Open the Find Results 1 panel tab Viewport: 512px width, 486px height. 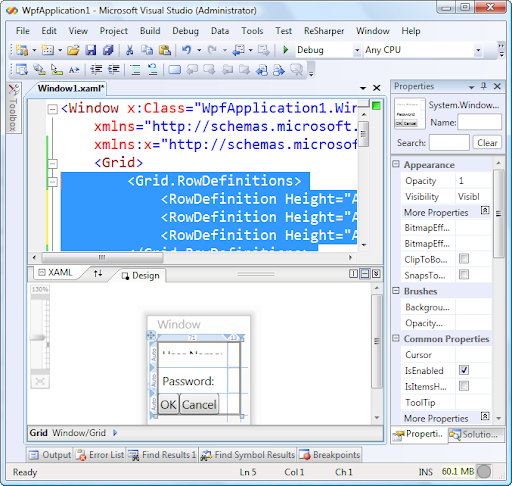pos(163,455)
